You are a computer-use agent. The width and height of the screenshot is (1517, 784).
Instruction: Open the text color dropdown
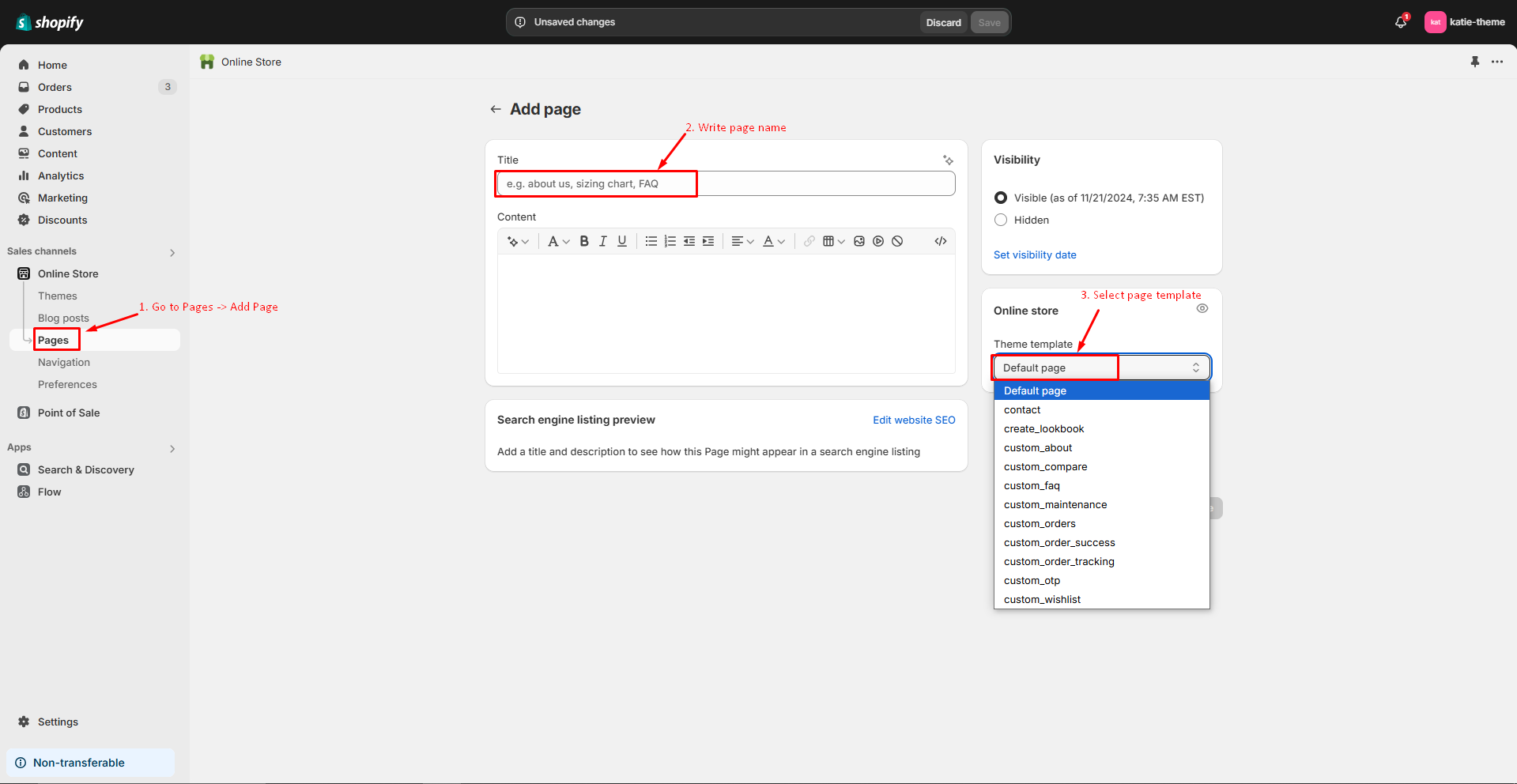[x=773, y=241]
